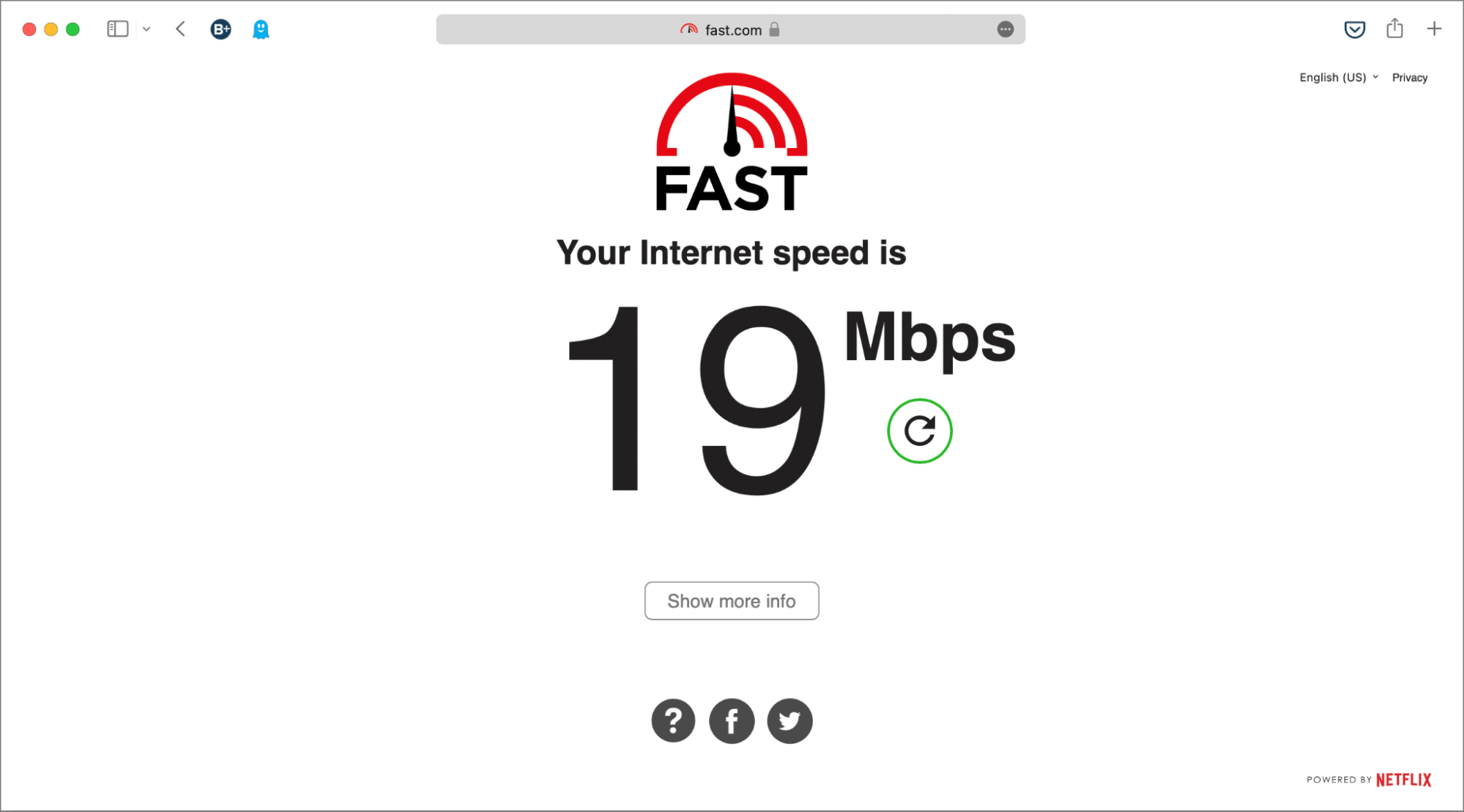
Task: Click the Safari share icon
Action: pos(1394,29)
